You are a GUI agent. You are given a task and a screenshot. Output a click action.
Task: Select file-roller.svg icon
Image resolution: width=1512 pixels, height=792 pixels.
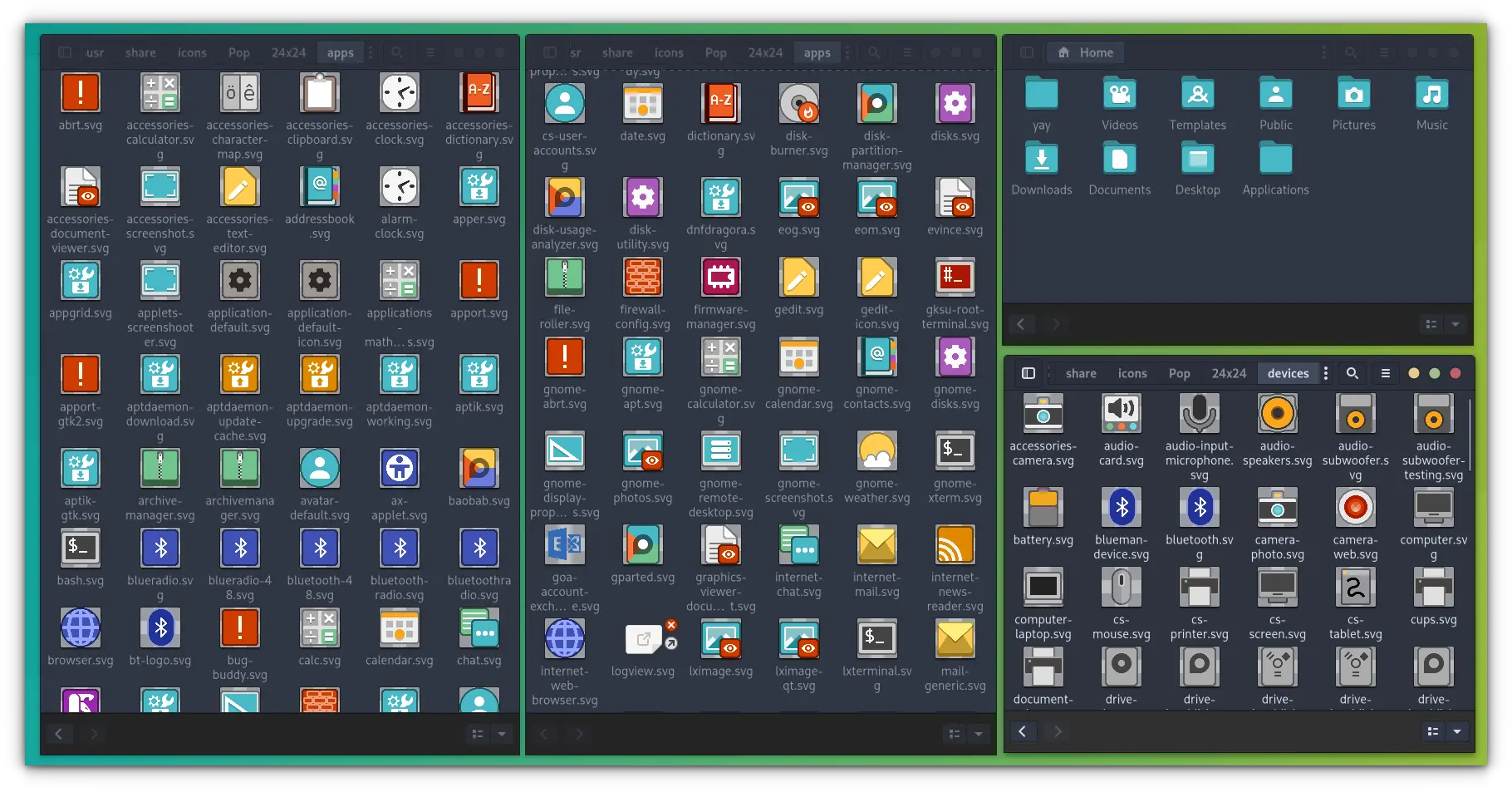(565, 277)
